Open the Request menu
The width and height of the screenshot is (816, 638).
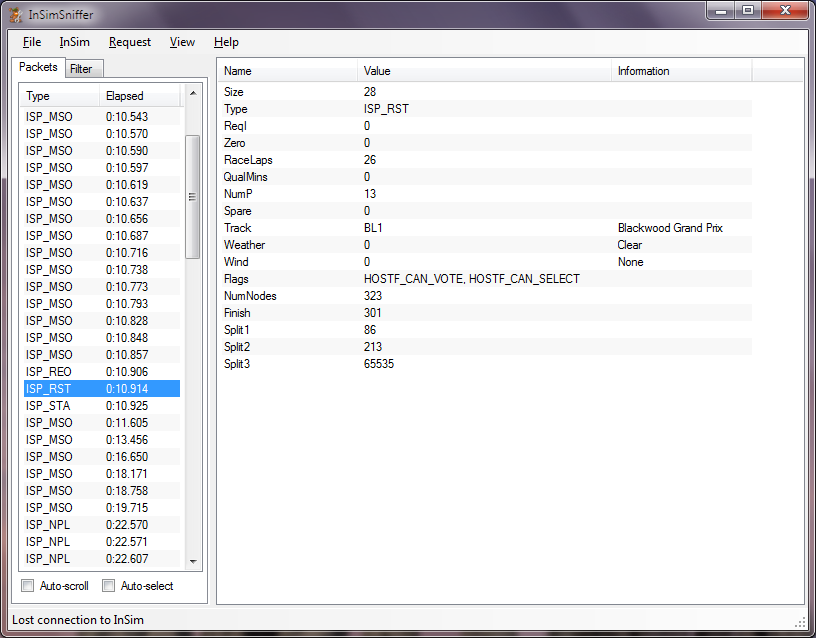[130, 42]
